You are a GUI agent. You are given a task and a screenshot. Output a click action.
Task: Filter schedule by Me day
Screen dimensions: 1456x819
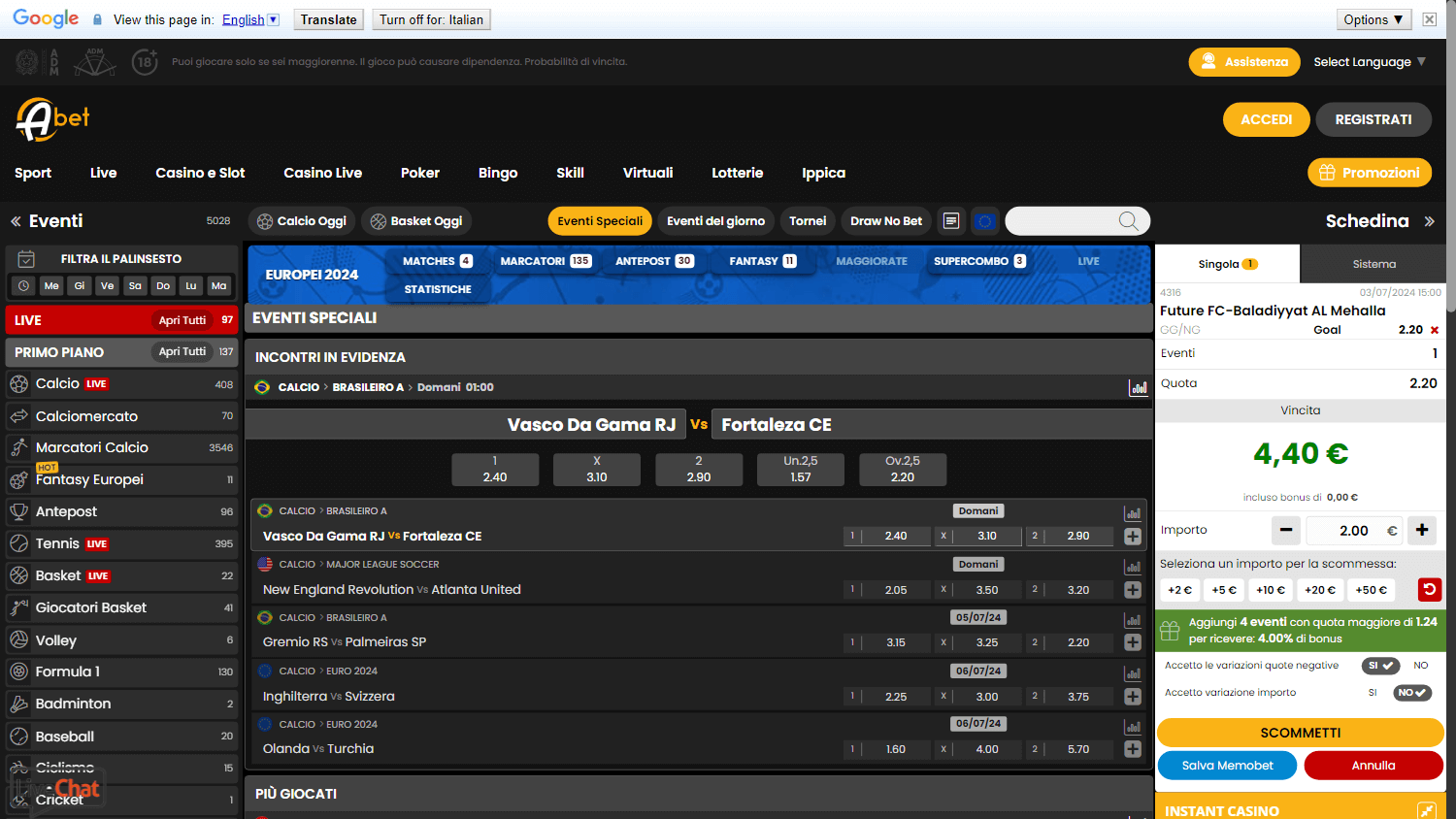click(x=51, y=285)
